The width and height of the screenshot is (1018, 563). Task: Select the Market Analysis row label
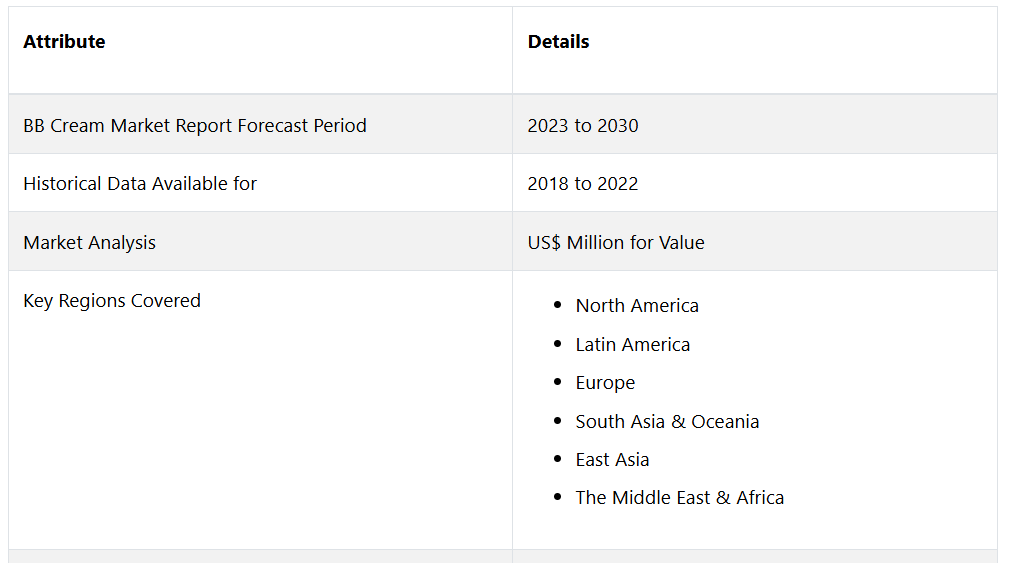[x=90, y=243]
